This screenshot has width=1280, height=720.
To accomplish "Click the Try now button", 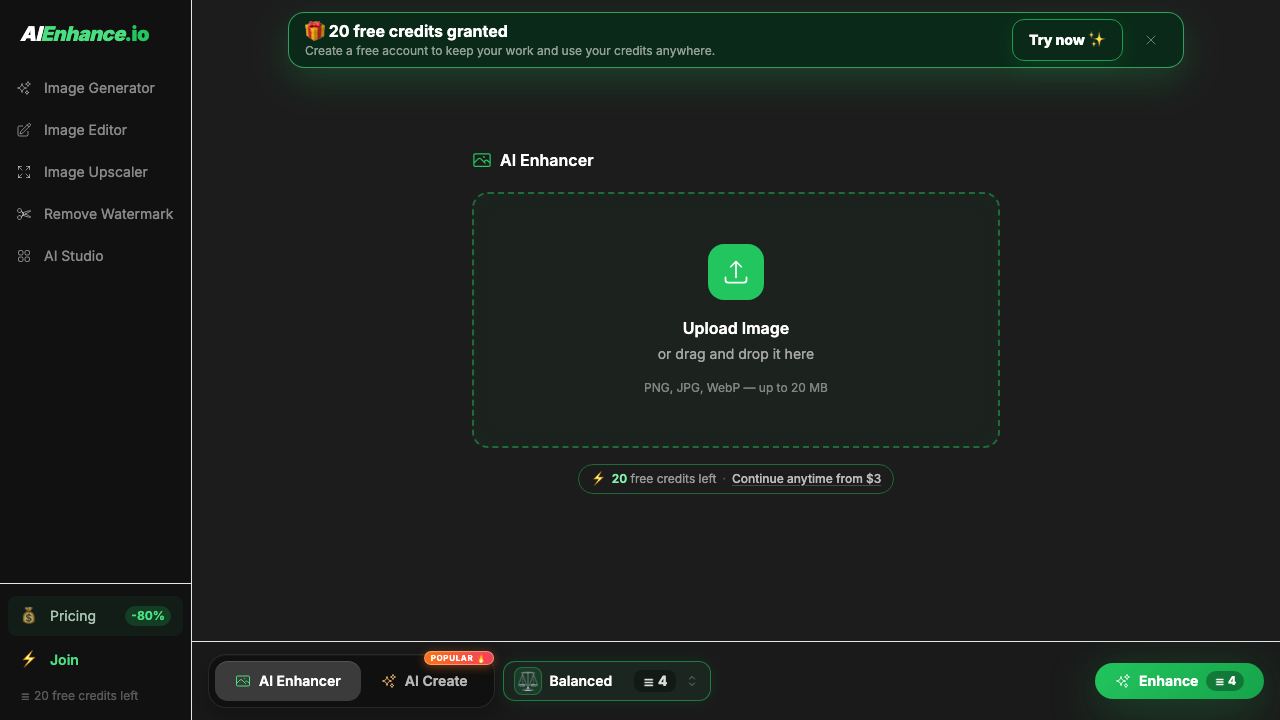I will (x=1067, y=40).
